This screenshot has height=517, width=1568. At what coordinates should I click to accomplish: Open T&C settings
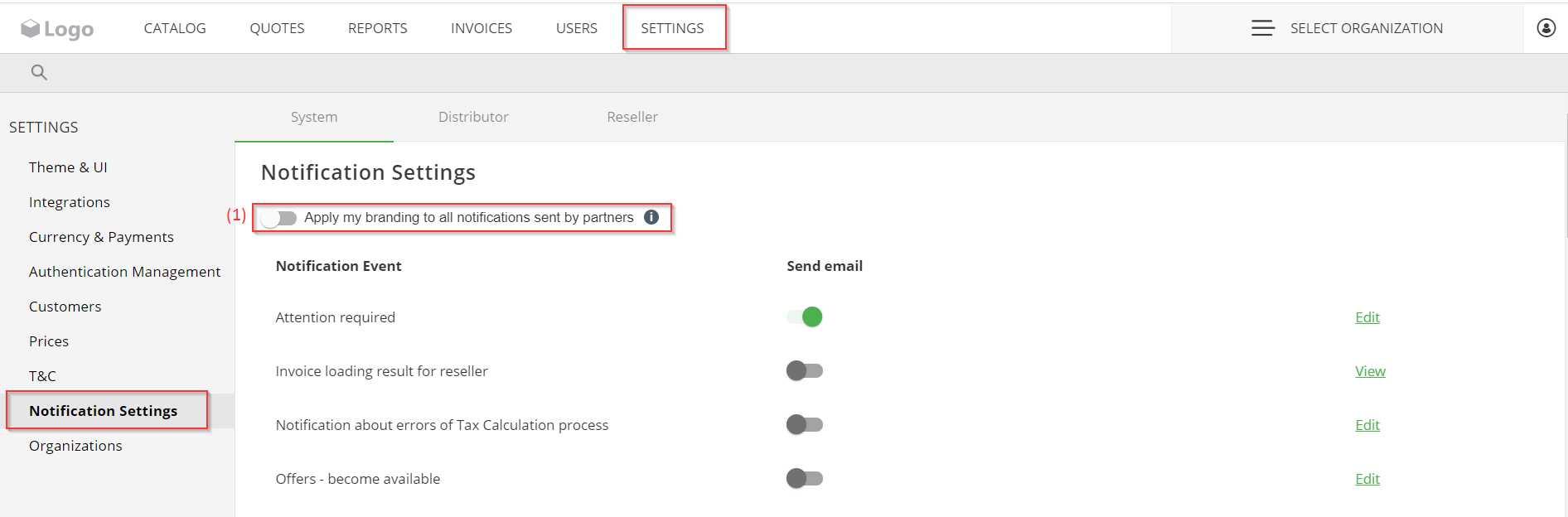[42, 376]
